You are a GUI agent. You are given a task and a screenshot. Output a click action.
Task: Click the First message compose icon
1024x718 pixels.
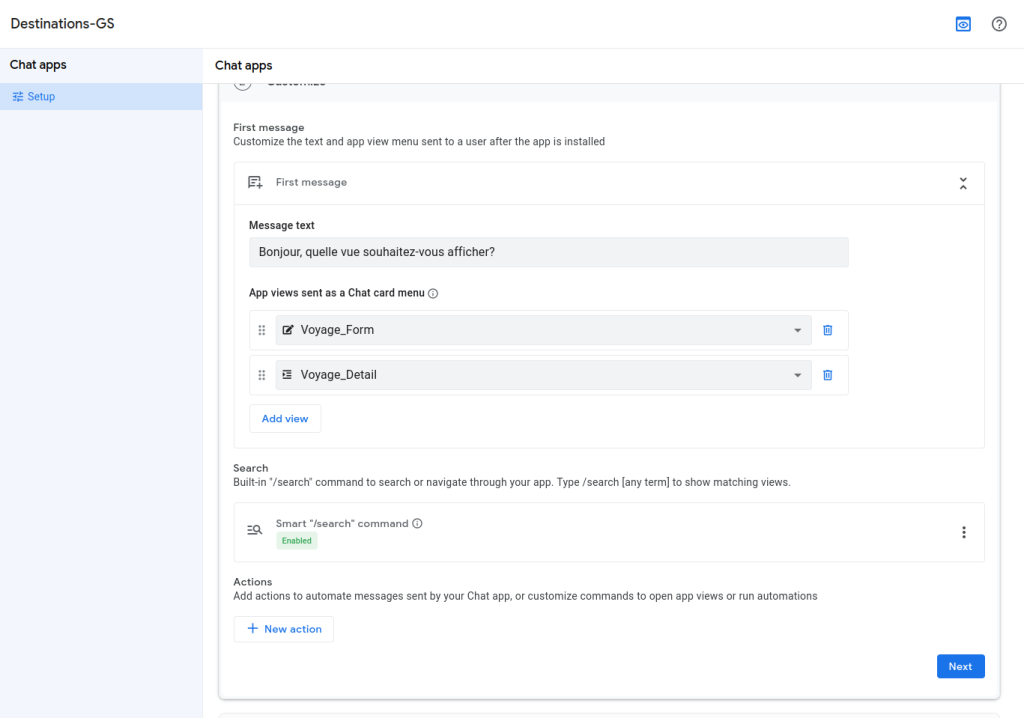(255, 182)
